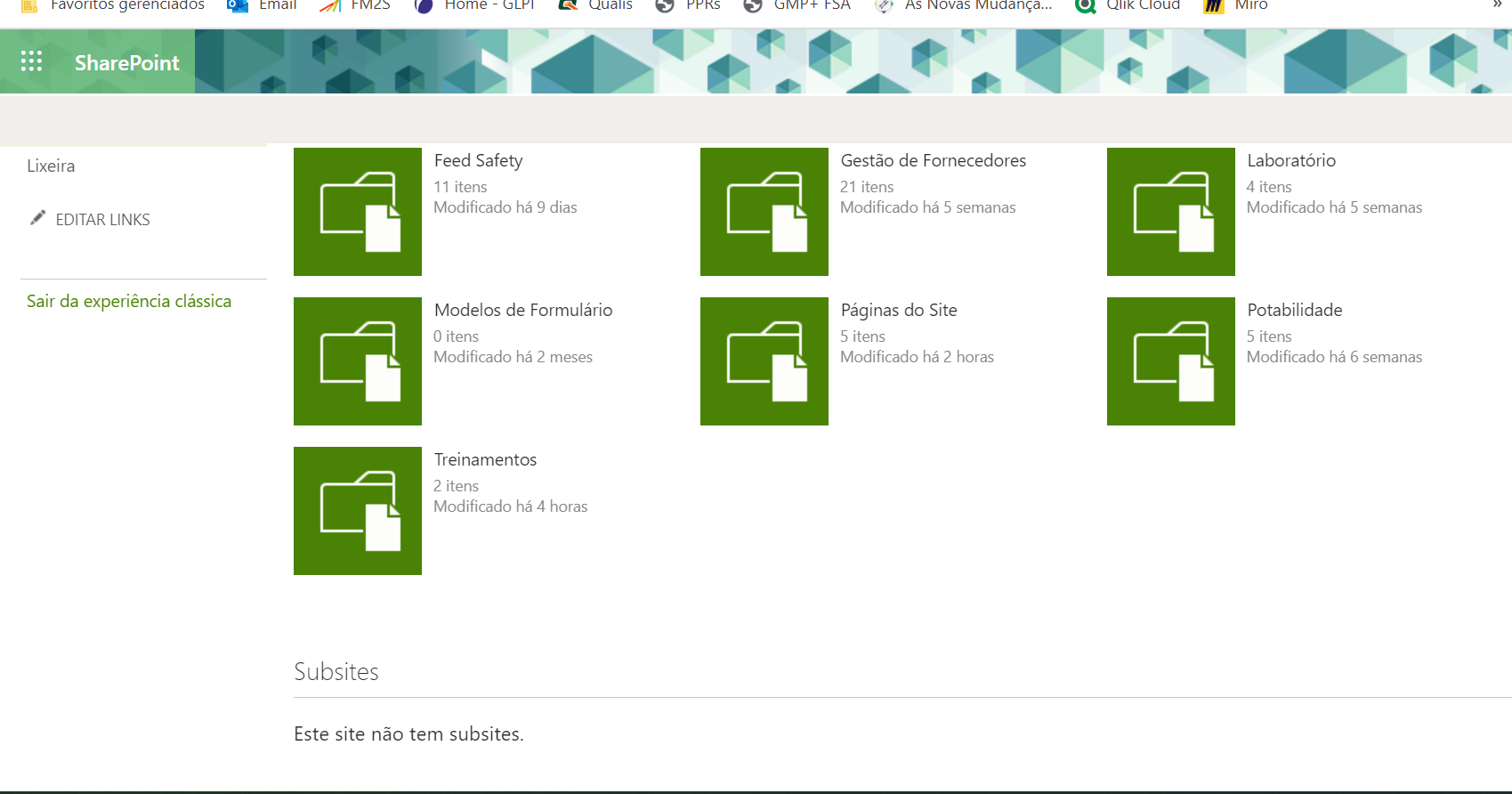The width and height of the screenshot is (1512, 794).
Task: Click 'Modificado há 2 meses' text
Action: (513, 357)
